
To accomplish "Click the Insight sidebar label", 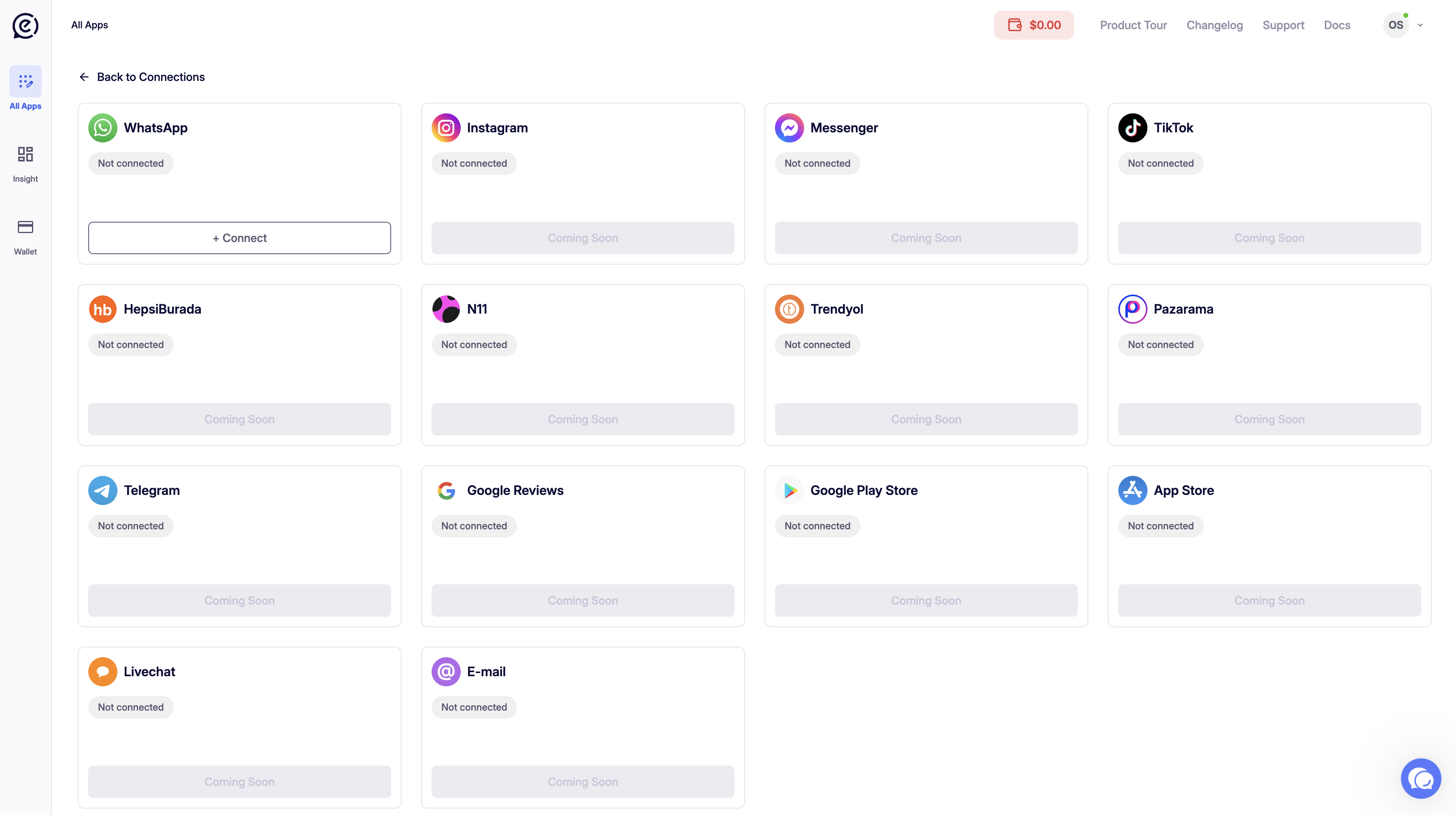I will pyautogui.click(x=26, y=179).
